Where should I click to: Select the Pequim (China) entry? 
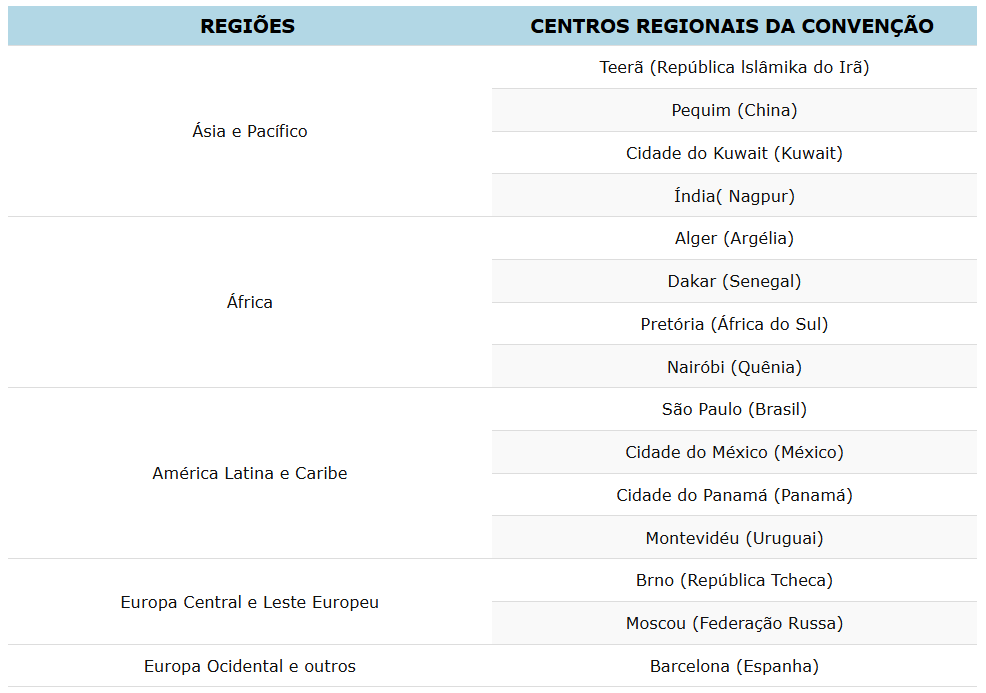(x=734, y=110)
